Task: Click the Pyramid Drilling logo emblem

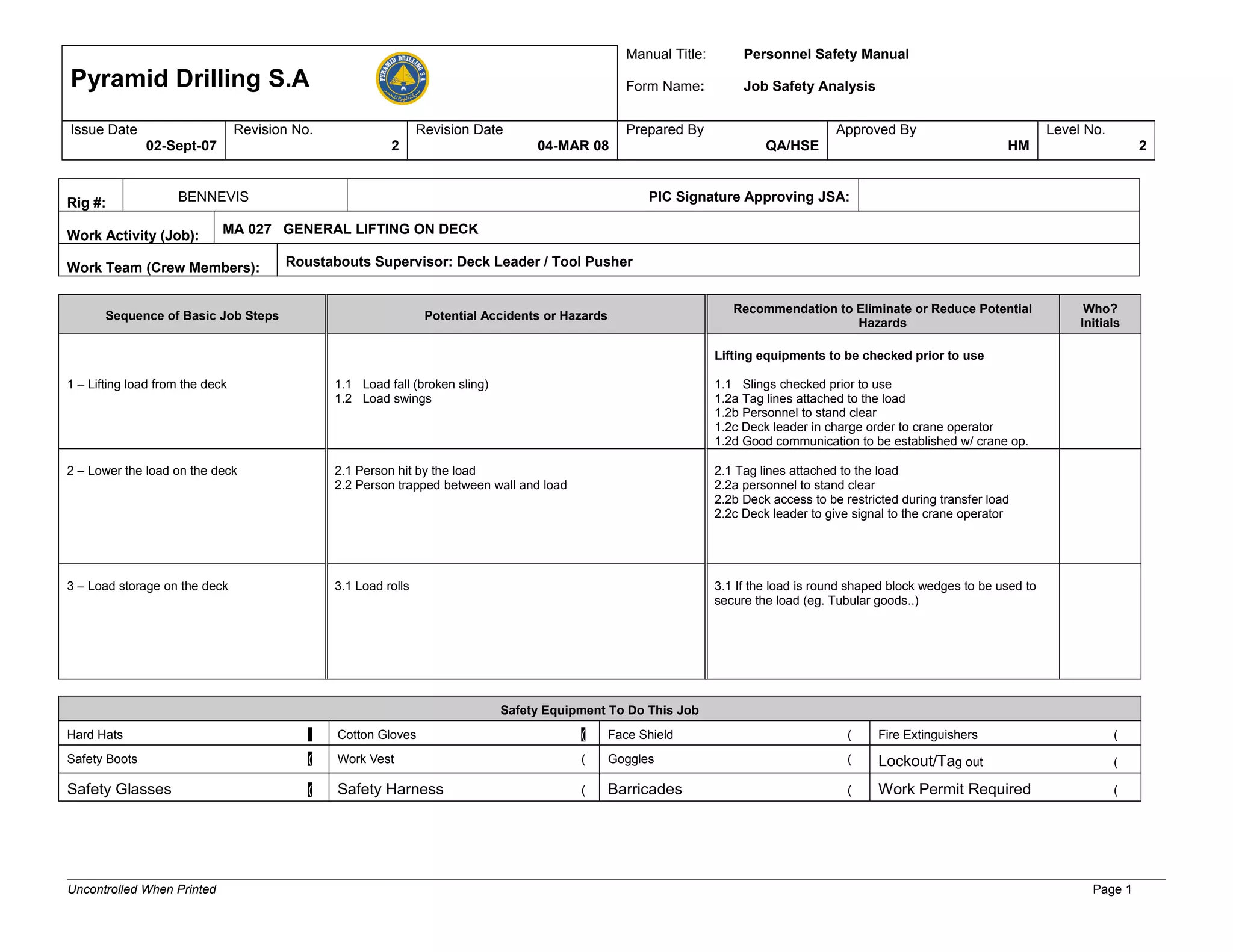Action: 402,78
